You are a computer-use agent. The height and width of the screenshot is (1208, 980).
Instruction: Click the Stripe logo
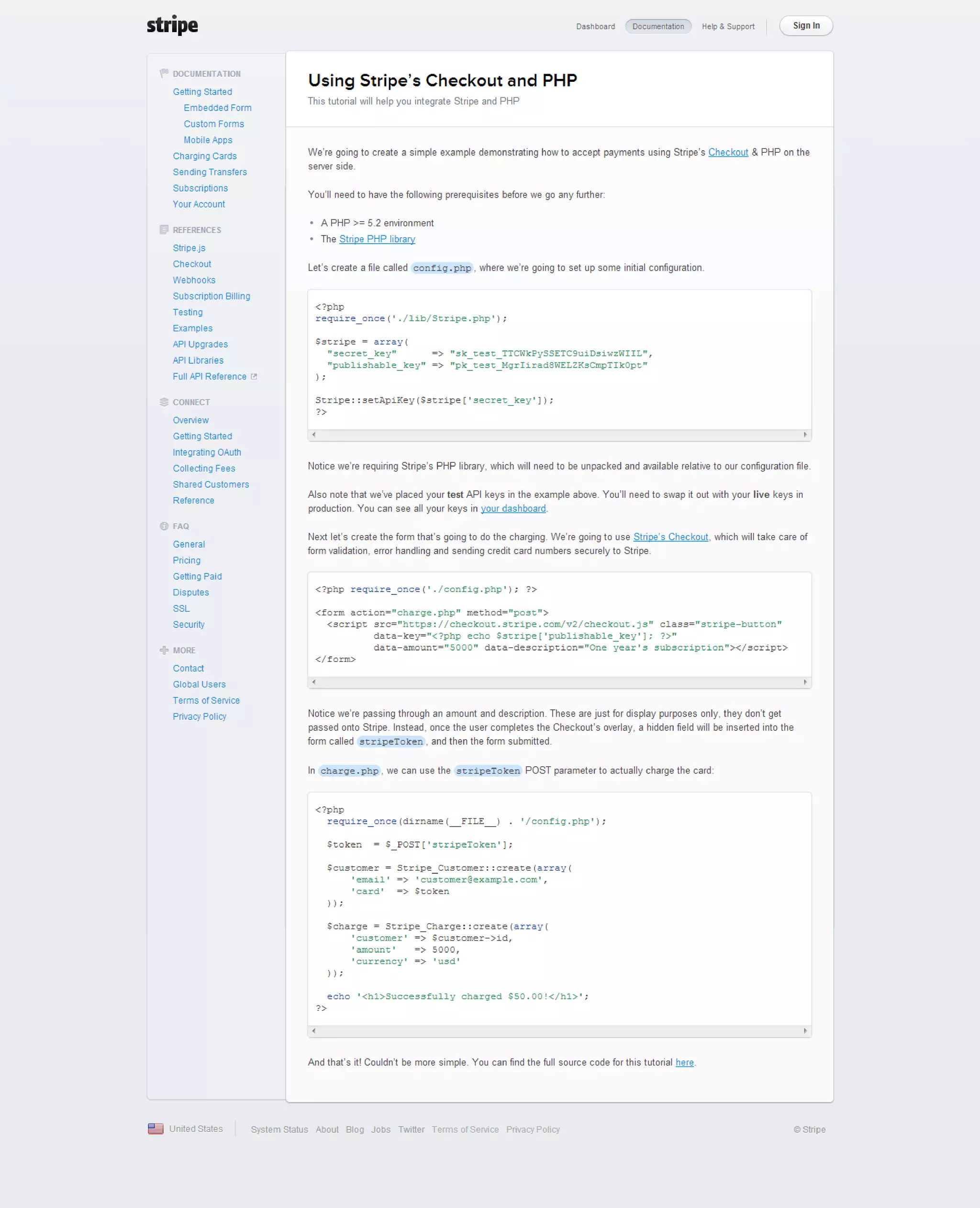click(172, 25)
